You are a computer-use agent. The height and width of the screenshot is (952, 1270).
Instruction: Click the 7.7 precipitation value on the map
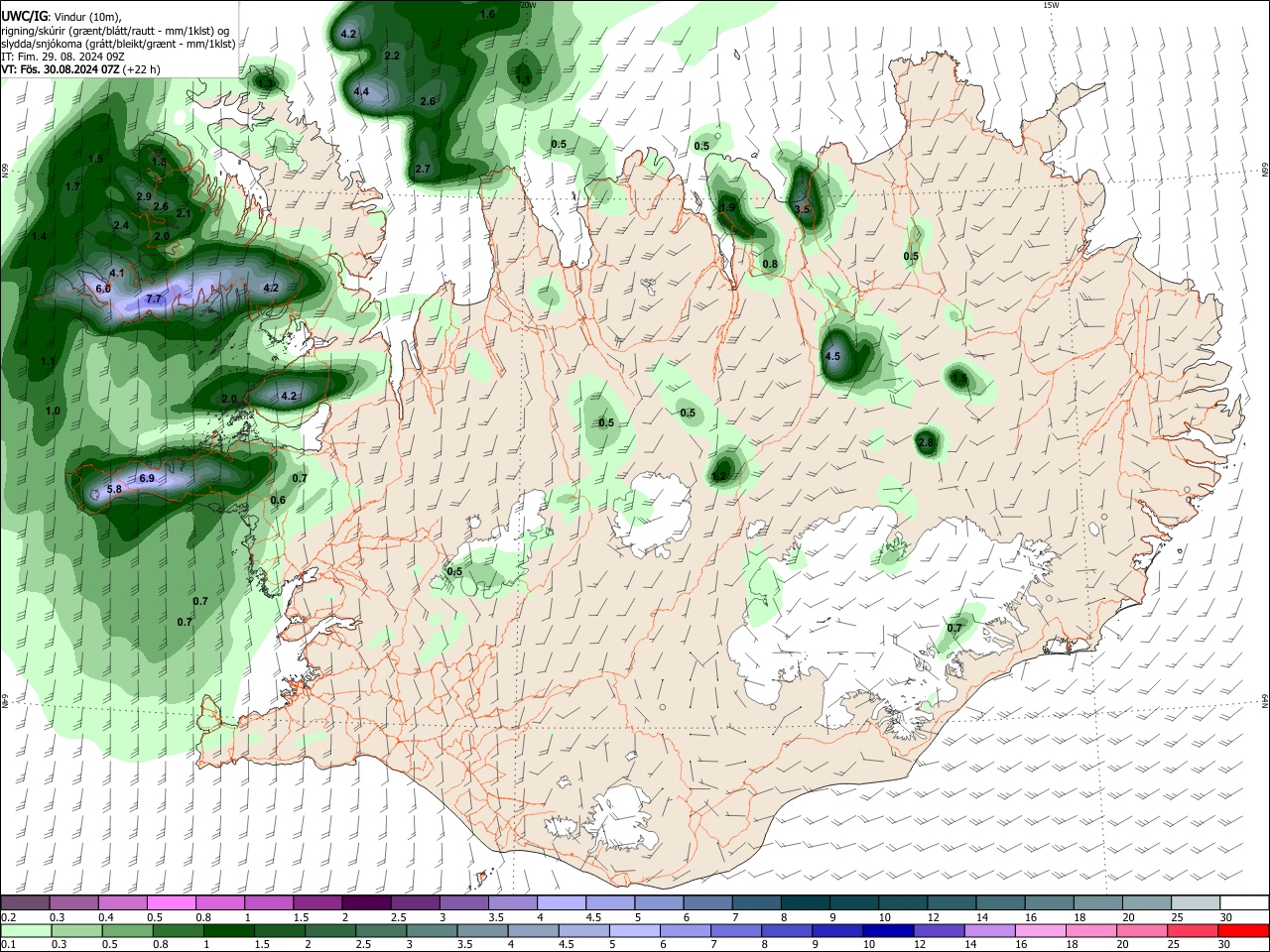coord(154,298)
